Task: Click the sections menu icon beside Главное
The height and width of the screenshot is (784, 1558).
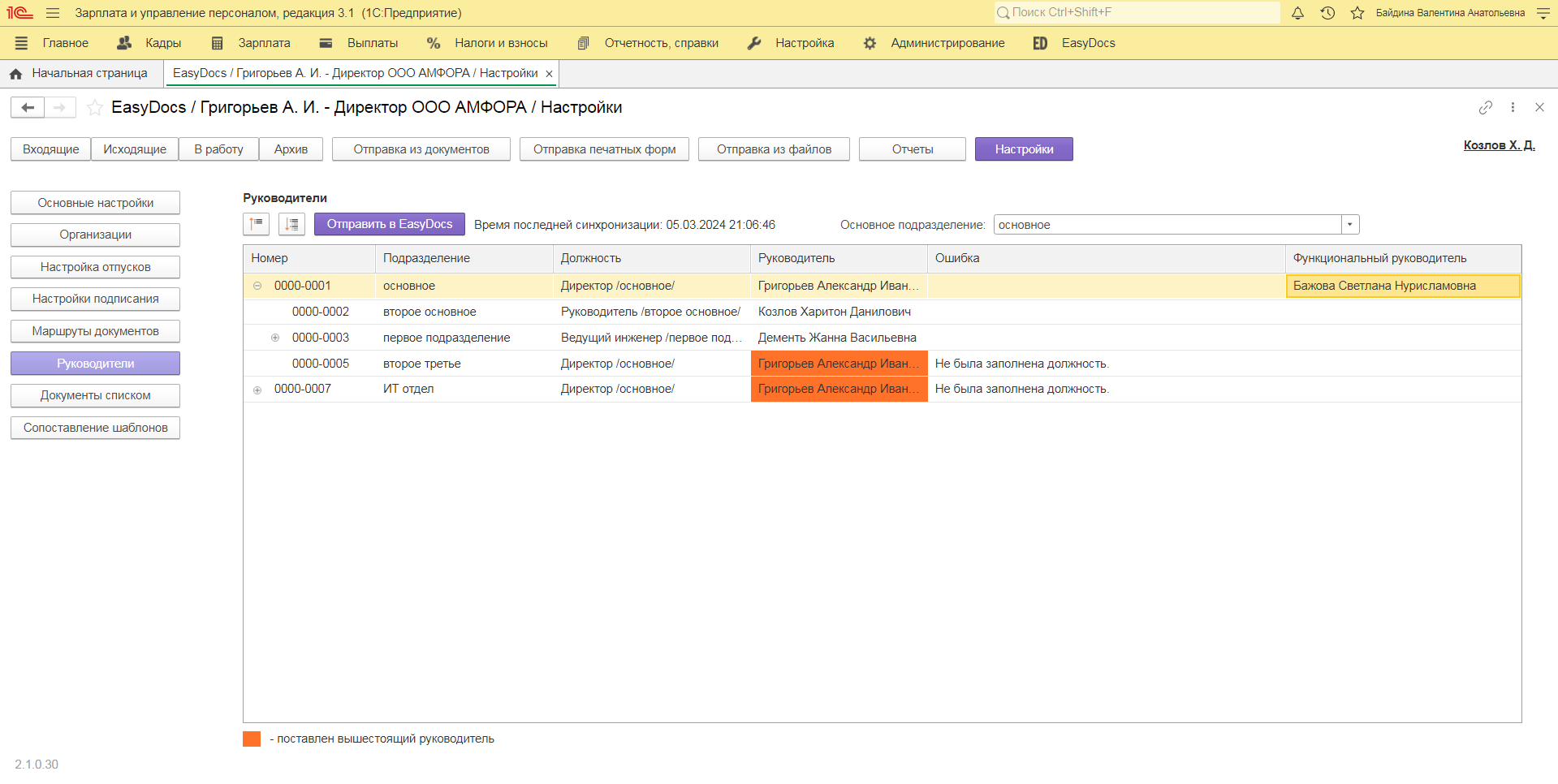Action: click(21, 43)
